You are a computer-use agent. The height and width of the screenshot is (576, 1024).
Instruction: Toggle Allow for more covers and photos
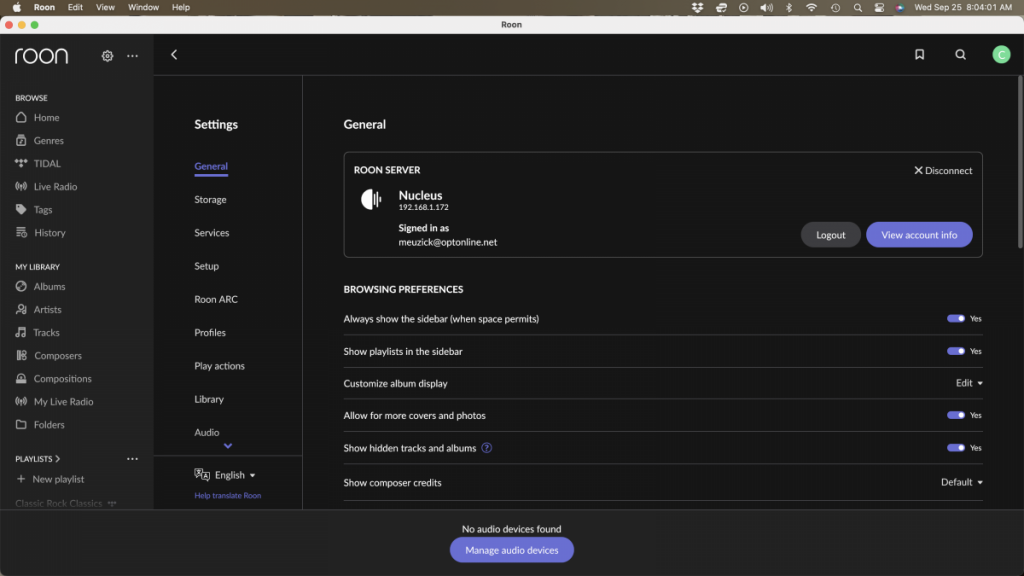956,415
